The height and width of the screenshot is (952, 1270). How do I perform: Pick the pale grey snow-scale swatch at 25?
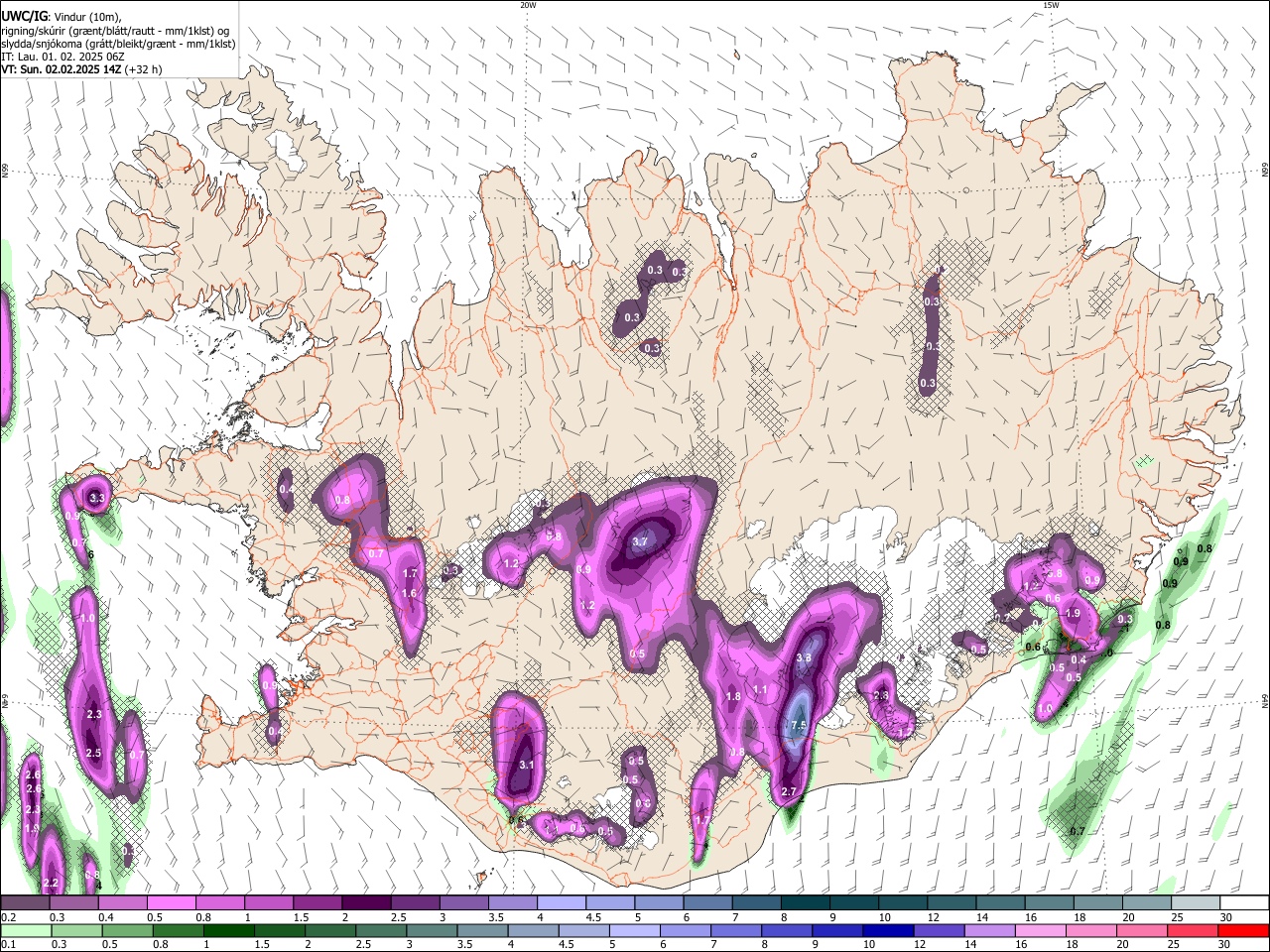pos(1197,903)
